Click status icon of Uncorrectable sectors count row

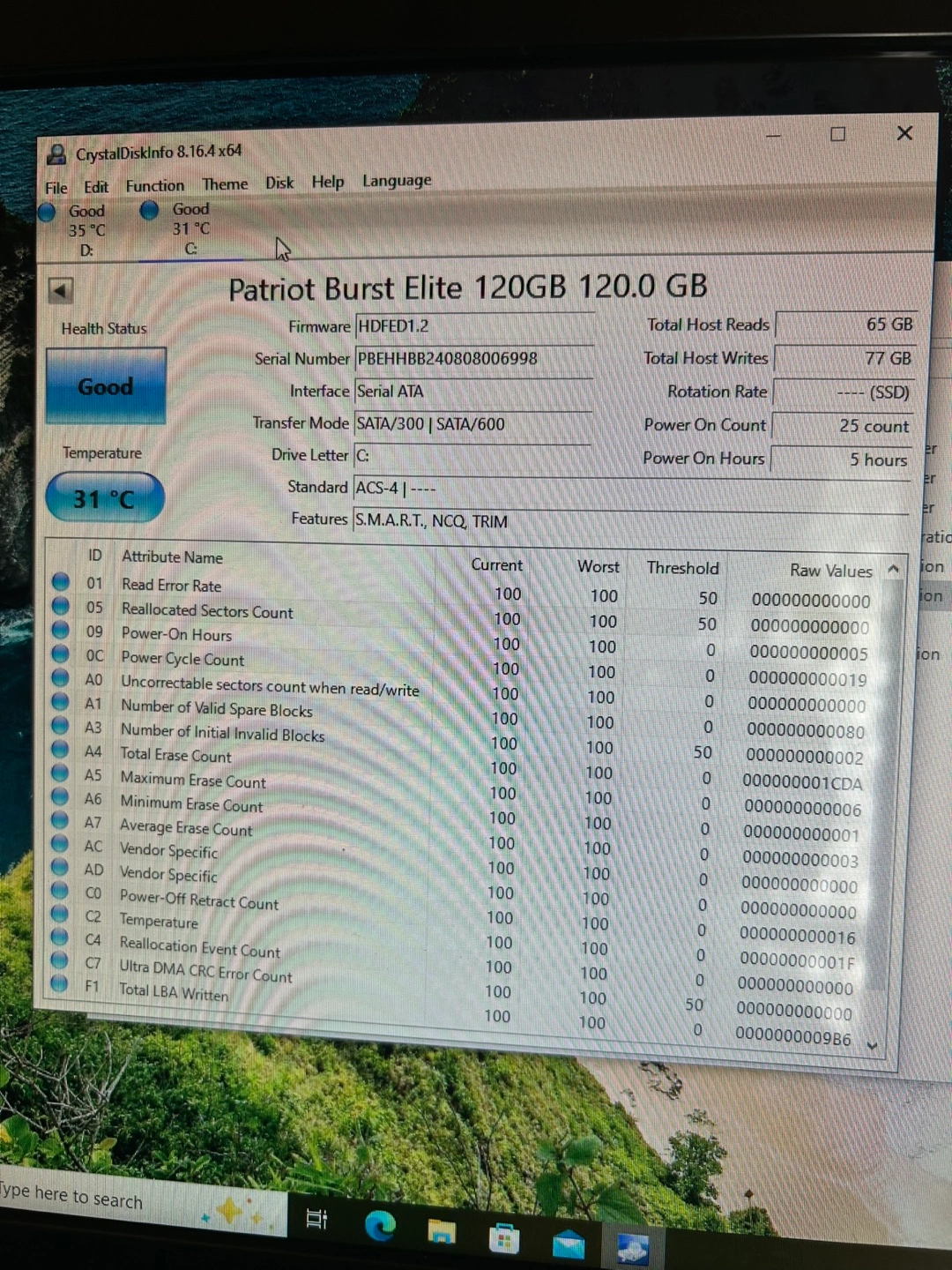[60, 677]
